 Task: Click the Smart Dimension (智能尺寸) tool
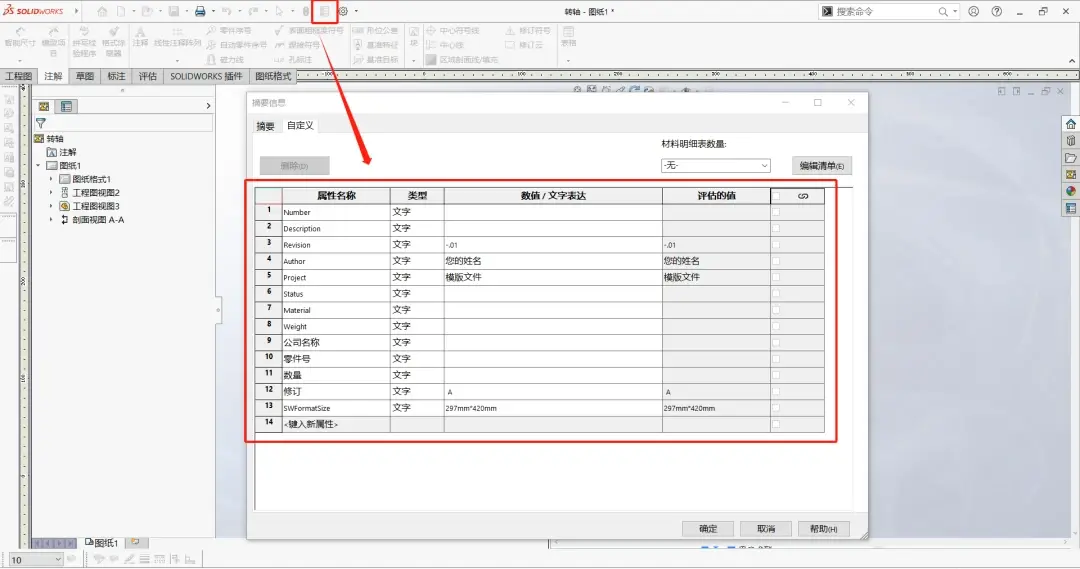[x=19, y=37]
